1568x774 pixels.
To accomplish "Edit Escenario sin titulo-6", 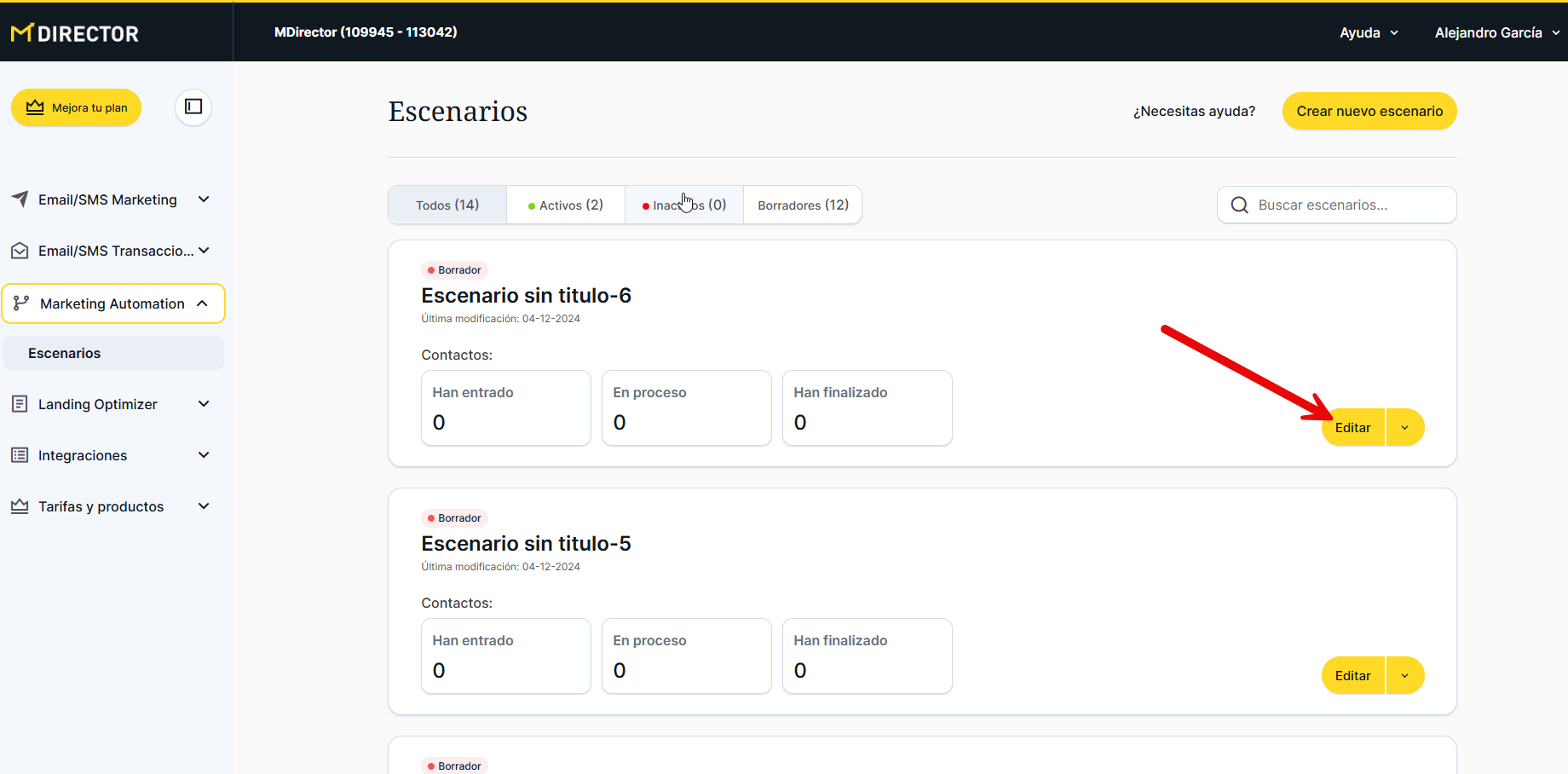I will 1352,428.
